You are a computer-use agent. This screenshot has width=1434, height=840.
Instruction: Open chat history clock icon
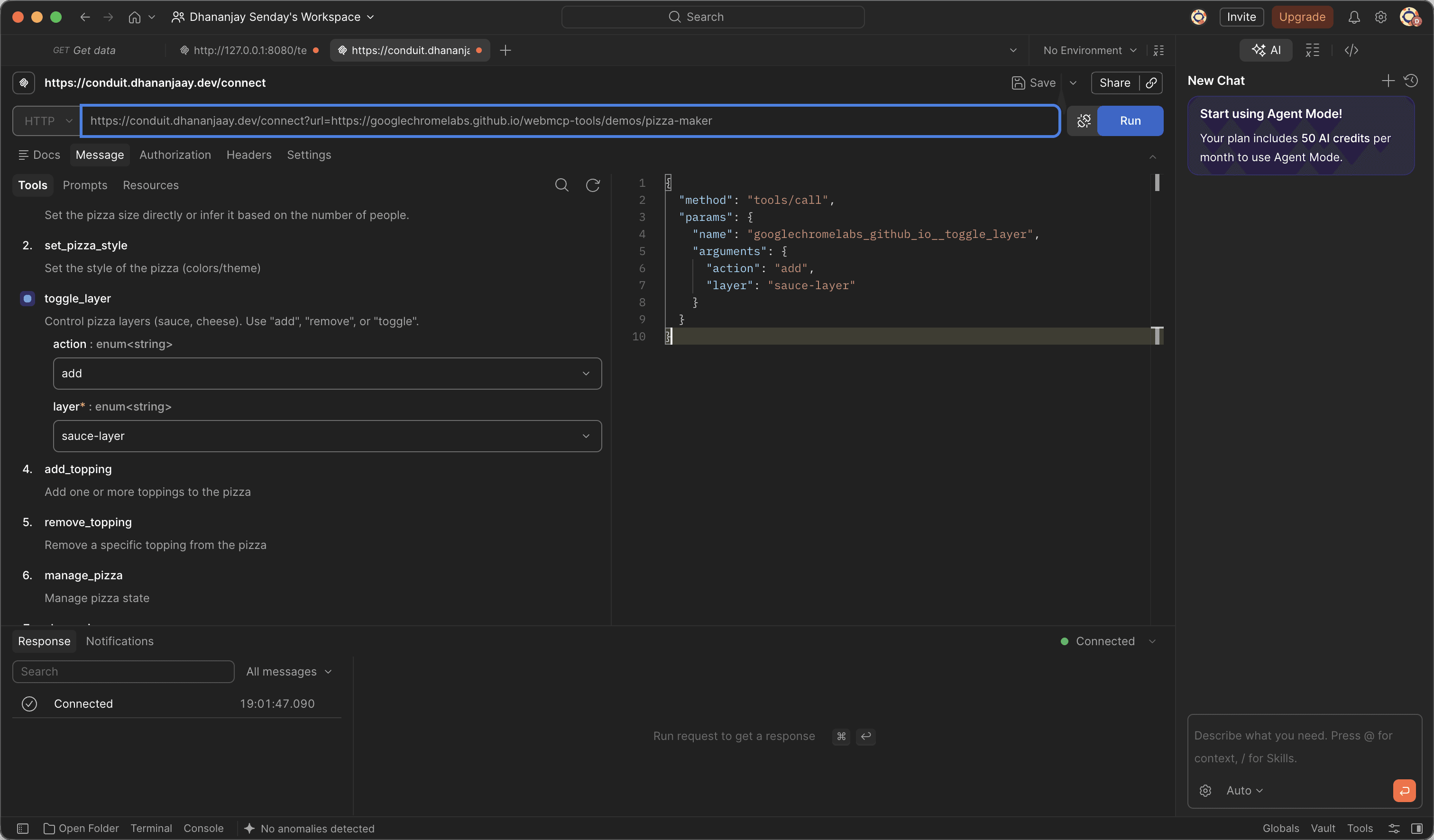(x=1411, y=81)
